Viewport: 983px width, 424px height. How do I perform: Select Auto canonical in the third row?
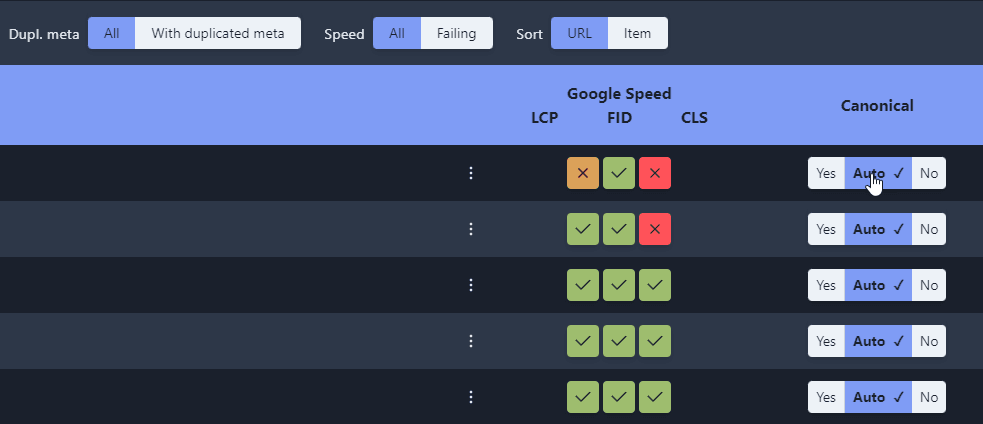point(878,285)
